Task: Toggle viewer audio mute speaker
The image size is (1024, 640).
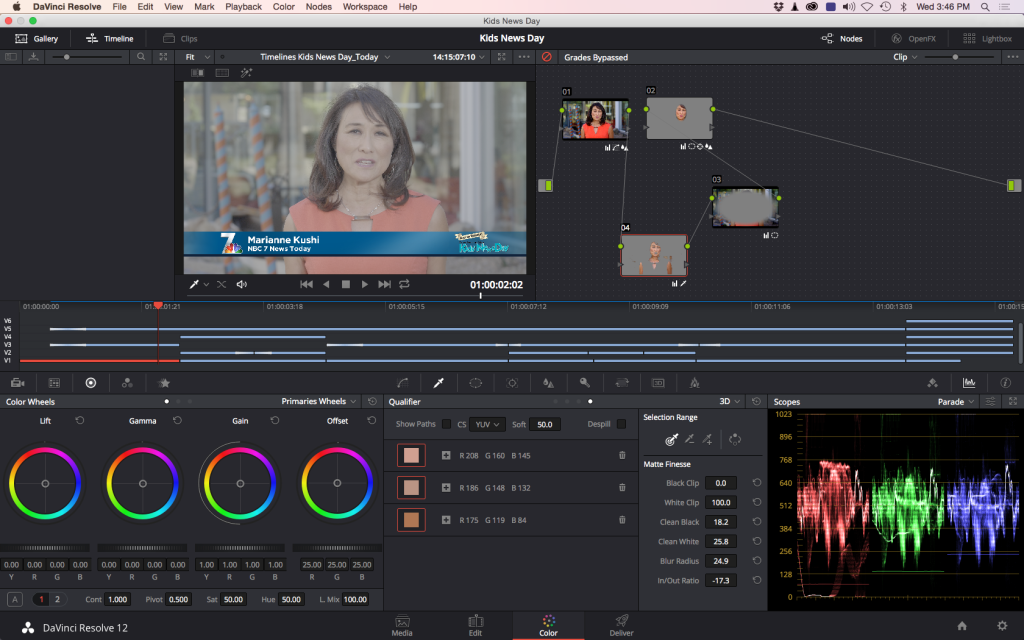Action: [x=242, y=284]
